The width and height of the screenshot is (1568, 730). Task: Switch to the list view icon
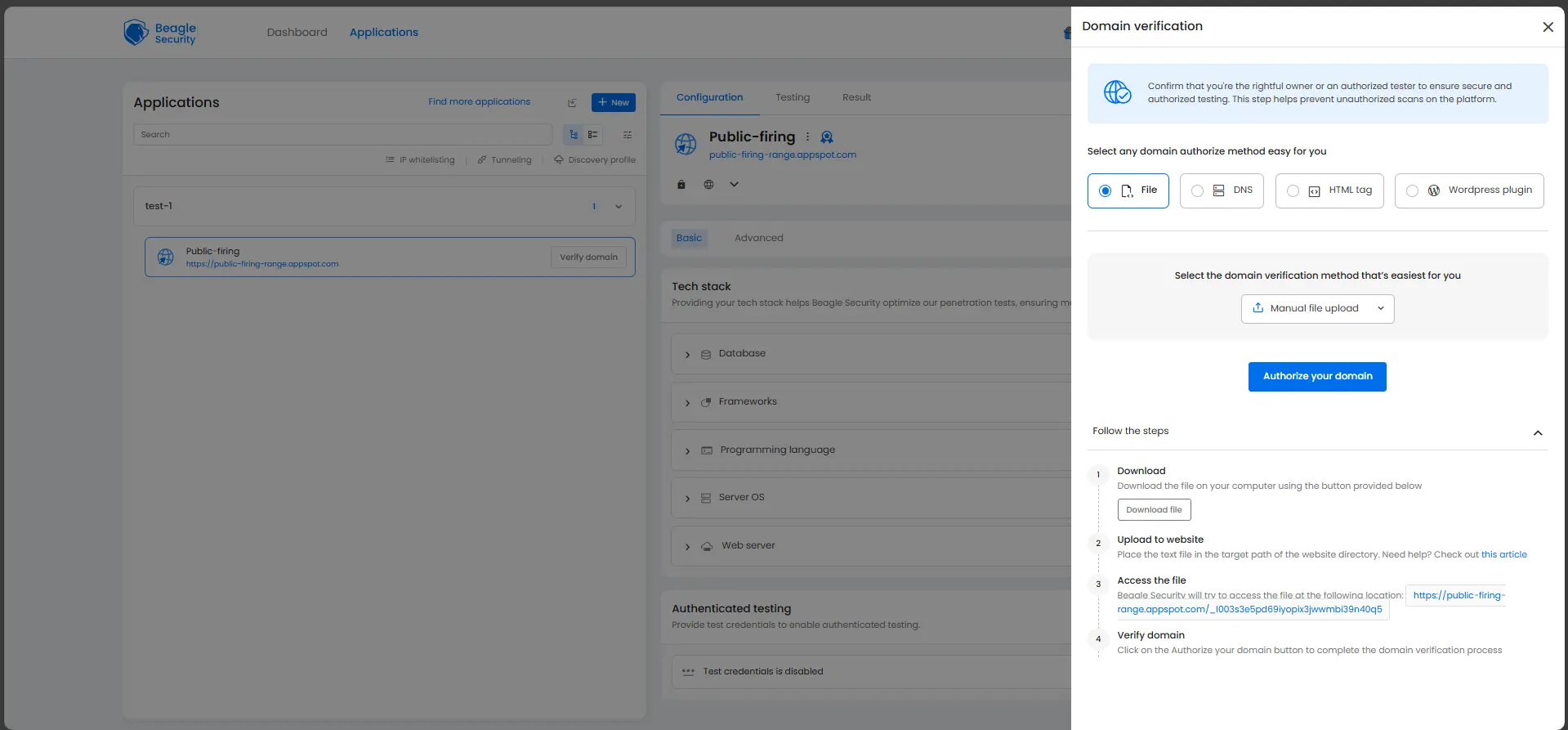(x=593, y=135)
